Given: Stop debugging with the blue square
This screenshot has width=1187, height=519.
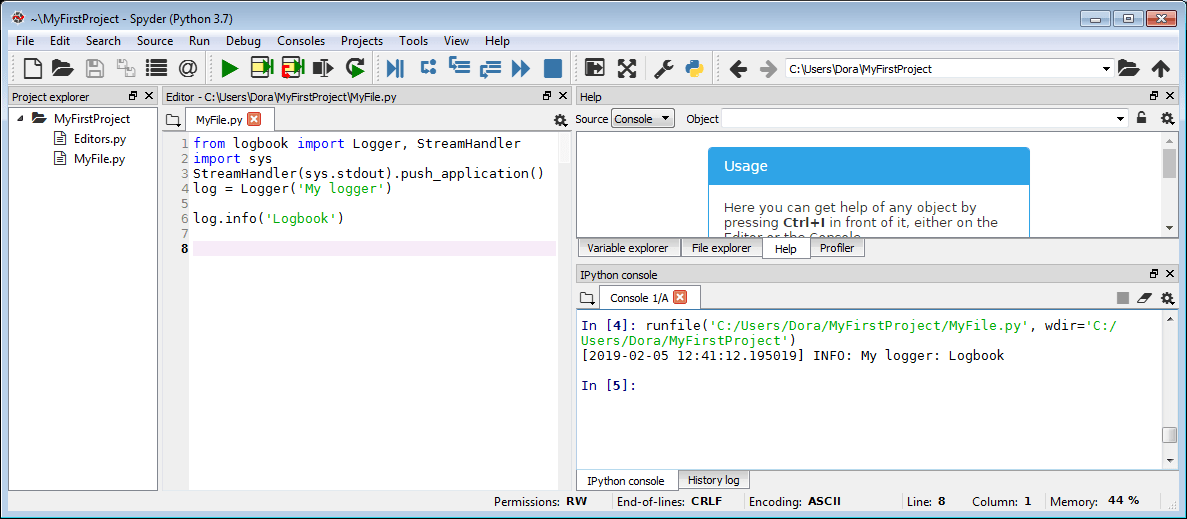Looking at the screenshot, I should (x=552, y=68).
